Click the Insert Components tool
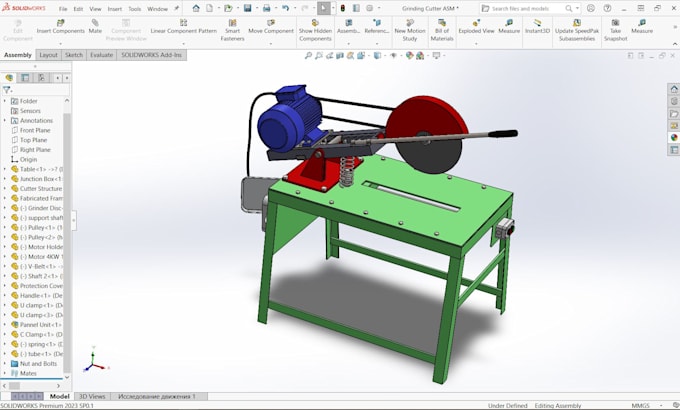 61,26
